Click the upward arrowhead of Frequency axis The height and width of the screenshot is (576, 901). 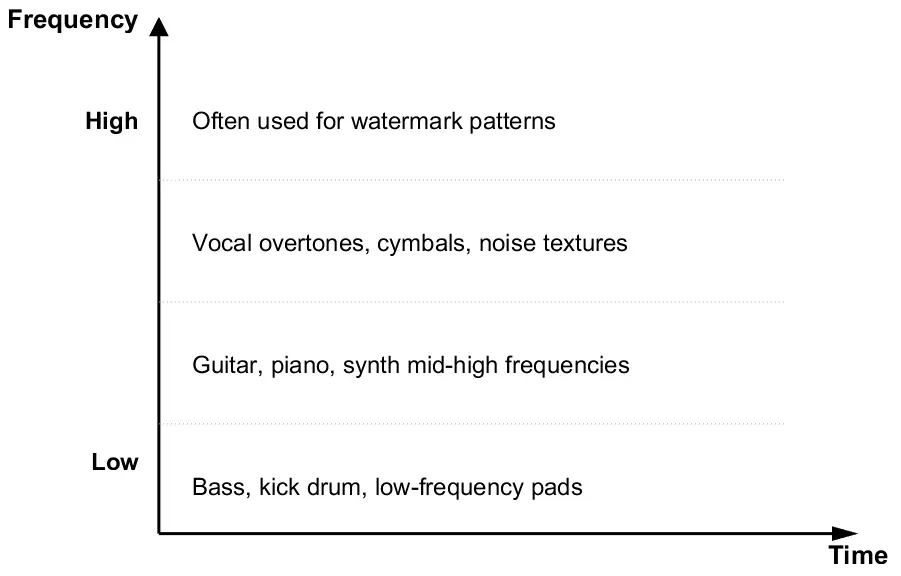tap(159, 27)
